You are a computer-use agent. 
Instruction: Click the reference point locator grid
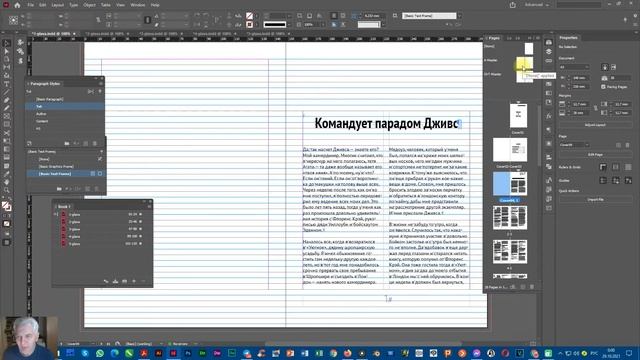pos(13,20)
